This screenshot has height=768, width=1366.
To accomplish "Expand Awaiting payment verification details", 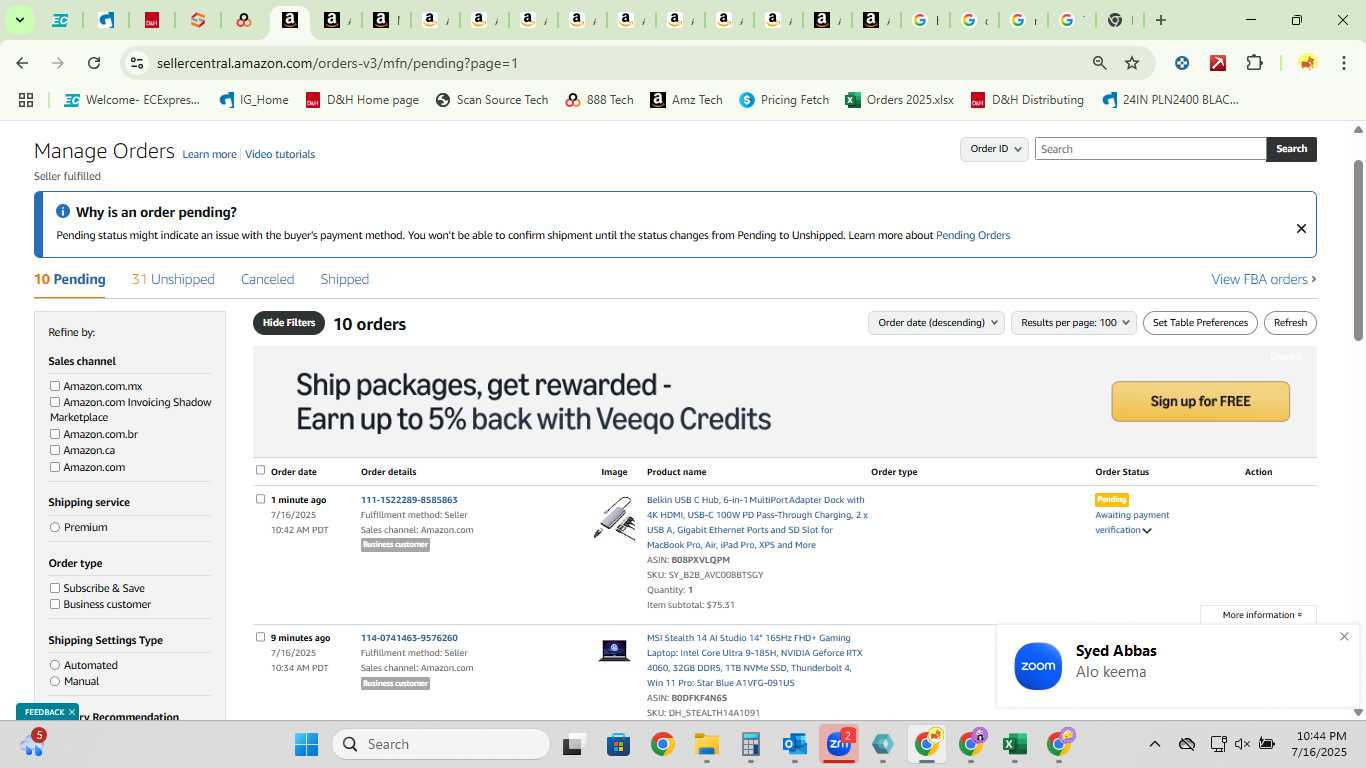I will pos(1147,531).
